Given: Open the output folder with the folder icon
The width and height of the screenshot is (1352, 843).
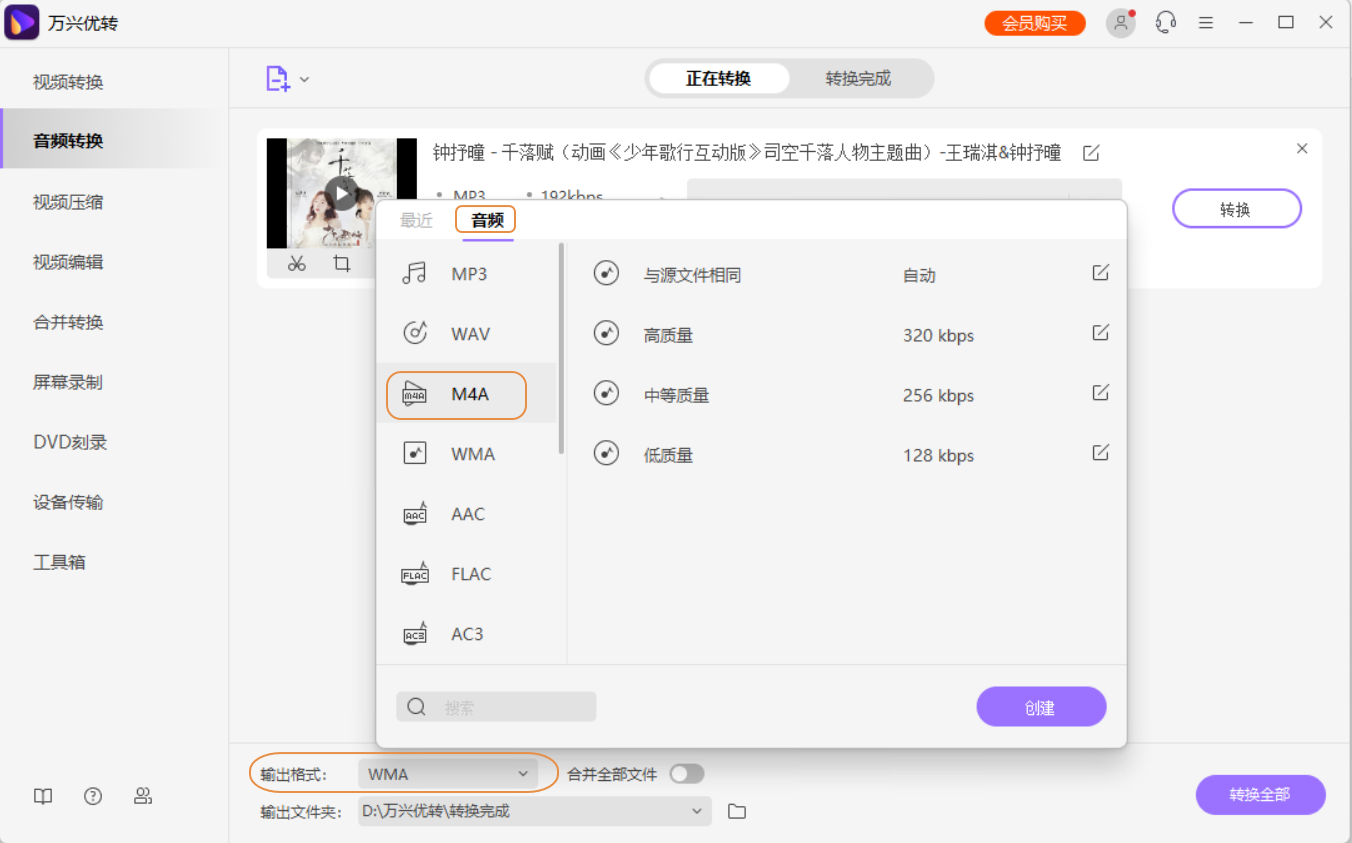Looking at the screenshot, I should 737,811.
